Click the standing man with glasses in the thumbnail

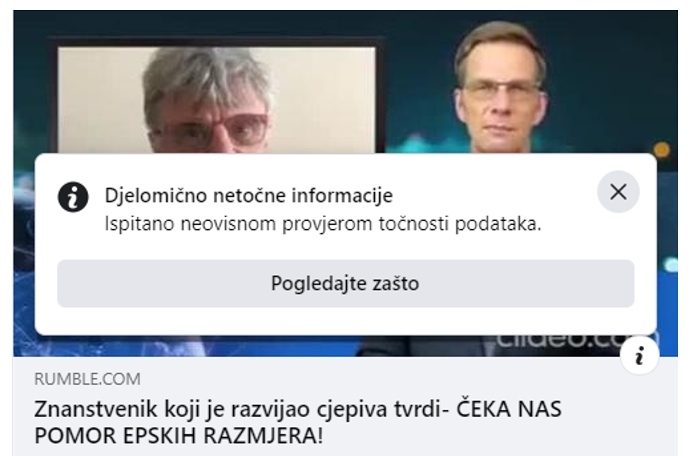coord(499,88)
